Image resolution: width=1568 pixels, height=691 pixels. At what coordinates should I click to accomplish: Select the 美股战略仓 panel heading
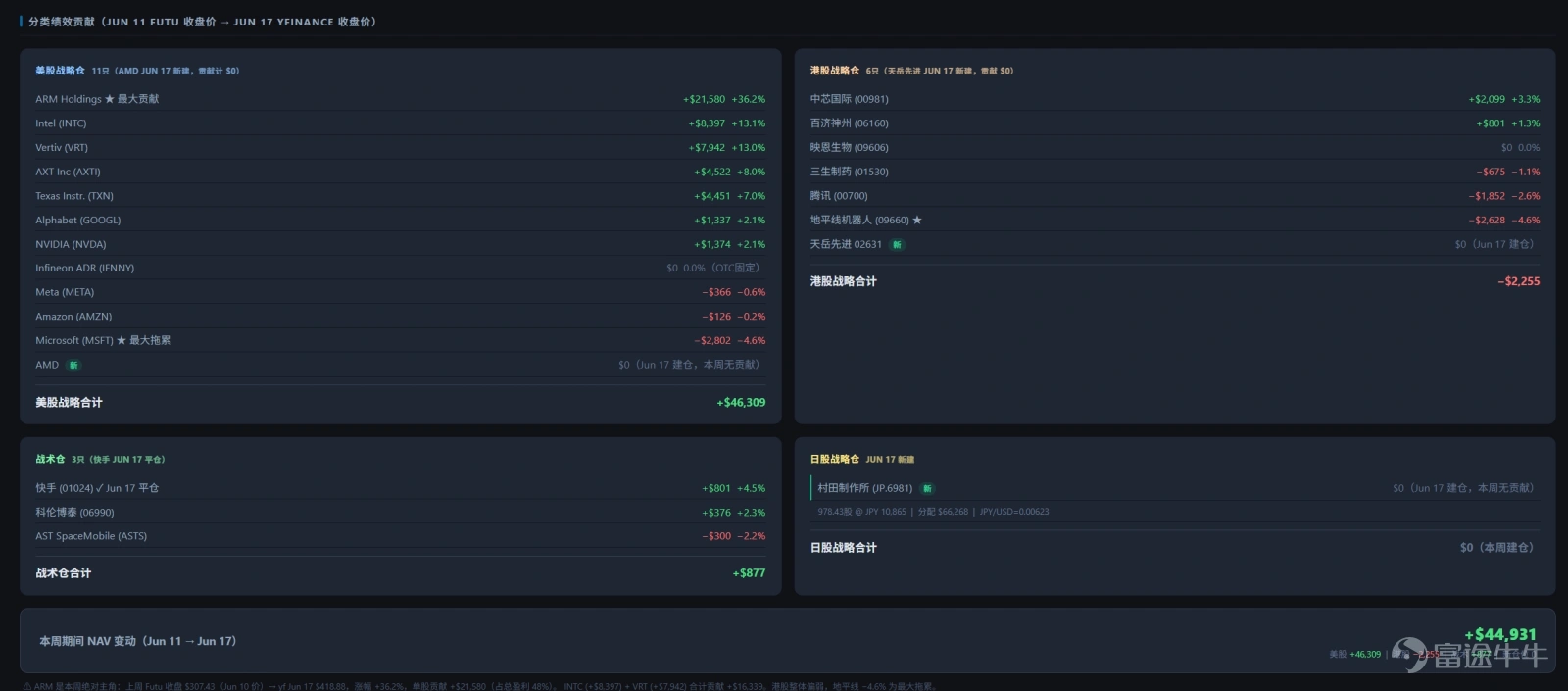[60, 71]
